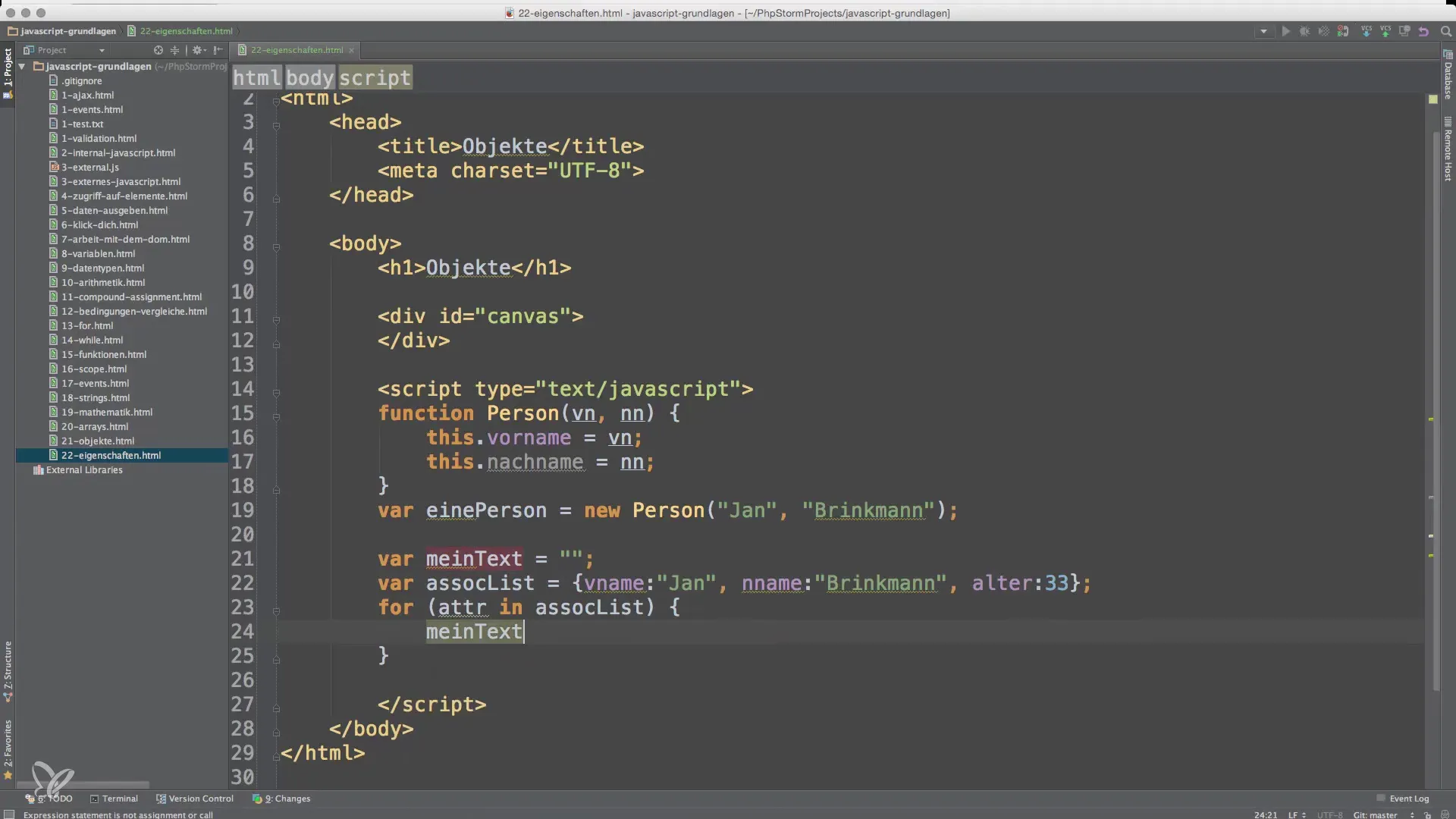1456x819 pixels.
Task: Fold the head tag at line 3
Action: (276, 126)
